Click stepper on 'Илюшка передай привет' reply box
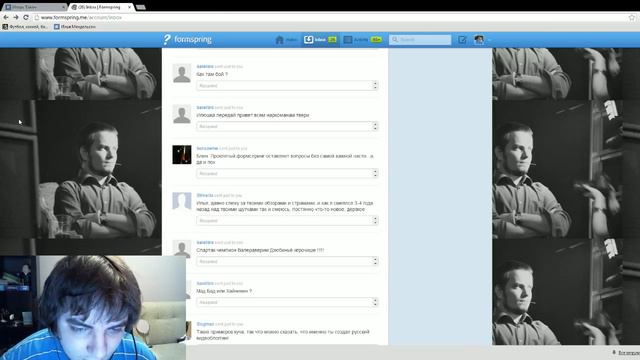Viewport: 640px width, 360px height. pyautogui.click(x=375, y=126)
